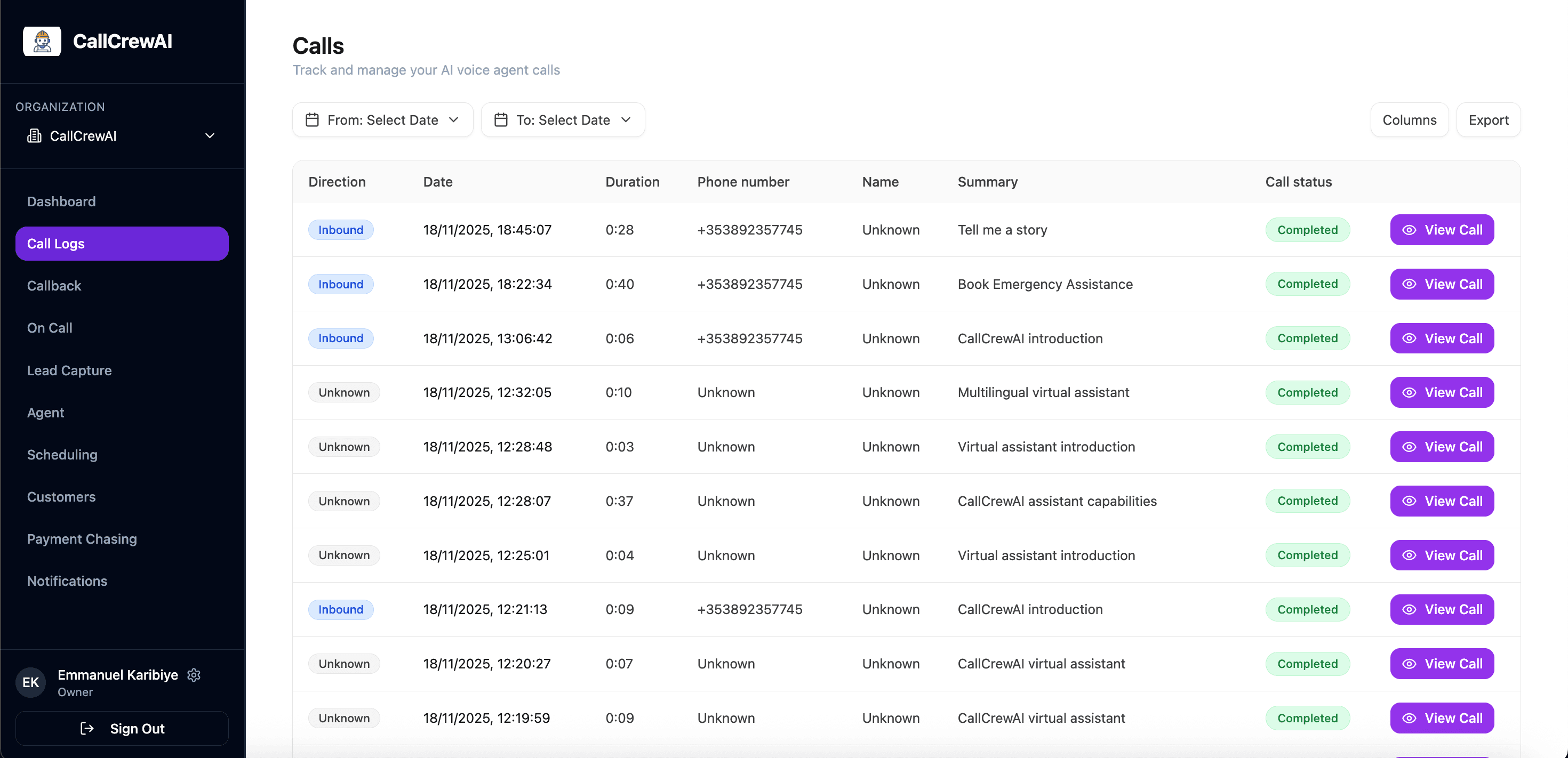Open the Columns selector
This screenshot has width=1568, height=758.
1409,120
